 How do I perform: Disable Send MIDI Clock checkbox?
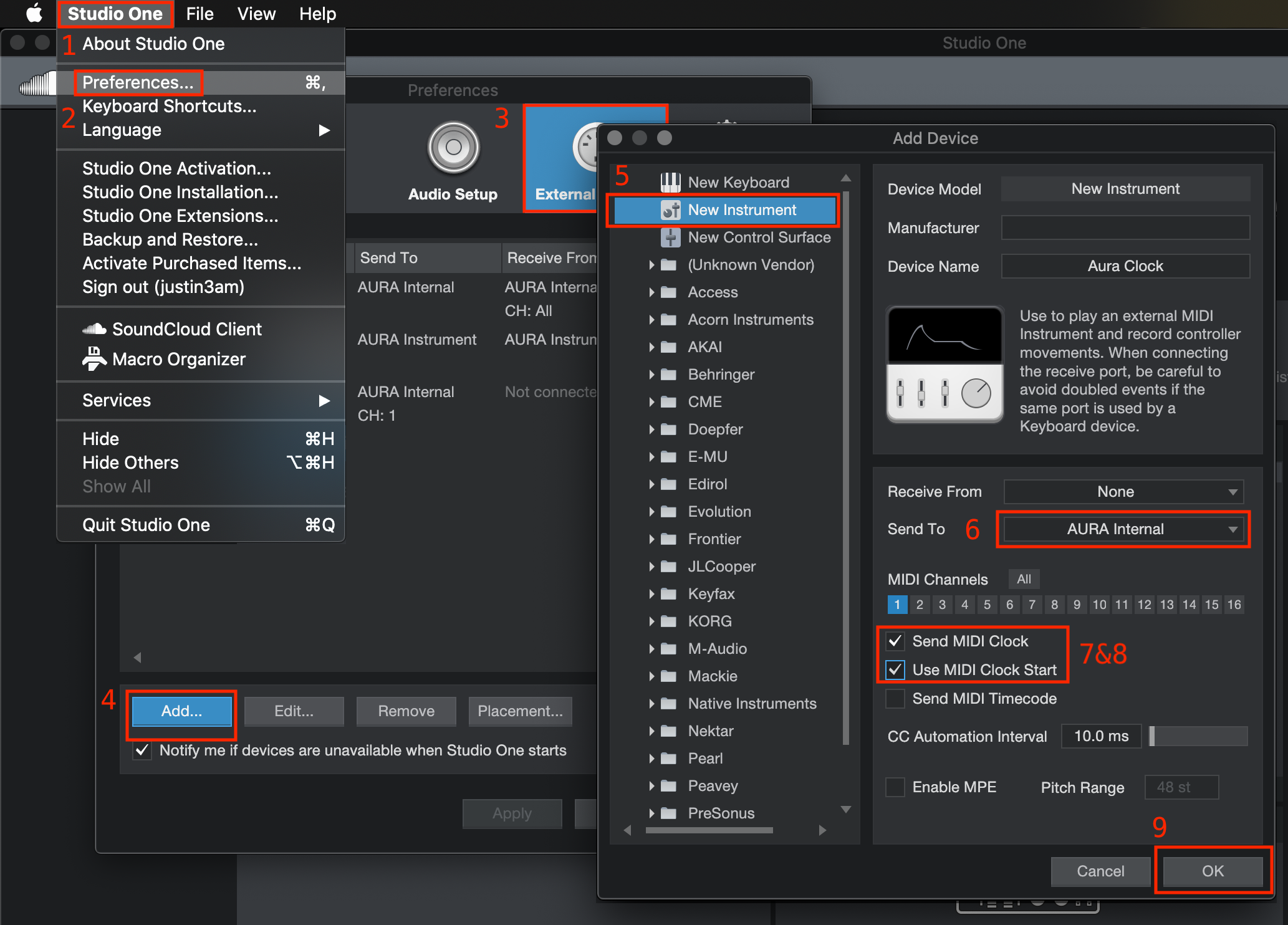coord(895,641)
